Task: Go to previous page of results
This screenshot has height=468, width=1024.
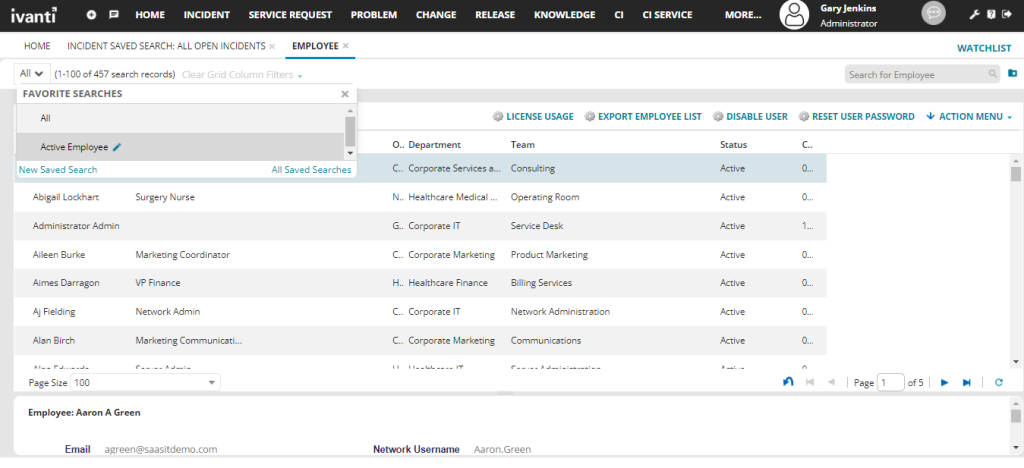Action: tap(831, 383)
